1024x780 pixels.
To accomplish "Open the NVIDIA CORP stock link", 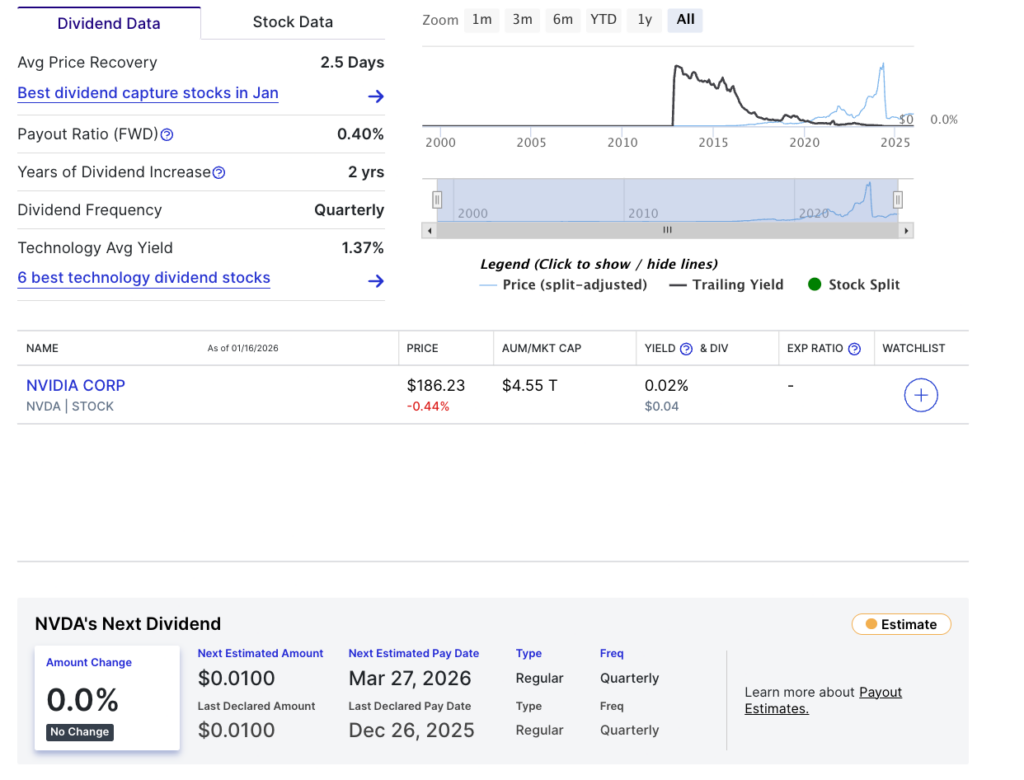I will coord(76,385).
